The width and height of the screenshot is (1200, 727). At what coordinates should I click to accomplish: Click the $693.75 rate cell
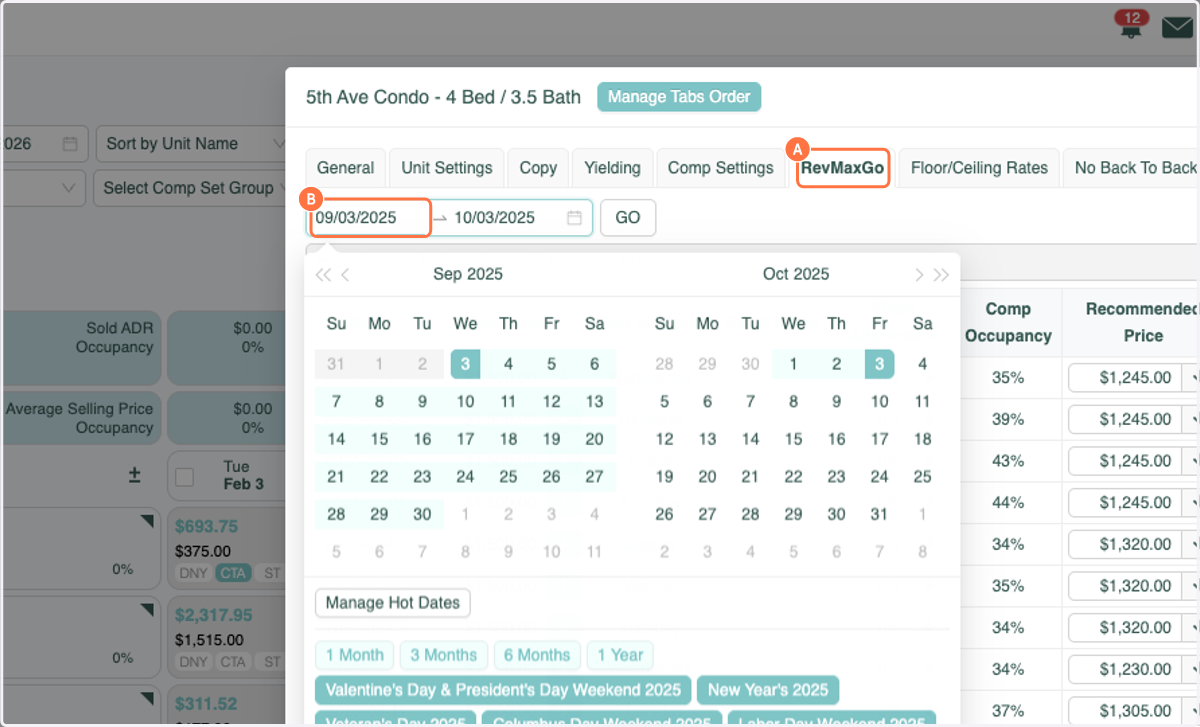(206, 526)
